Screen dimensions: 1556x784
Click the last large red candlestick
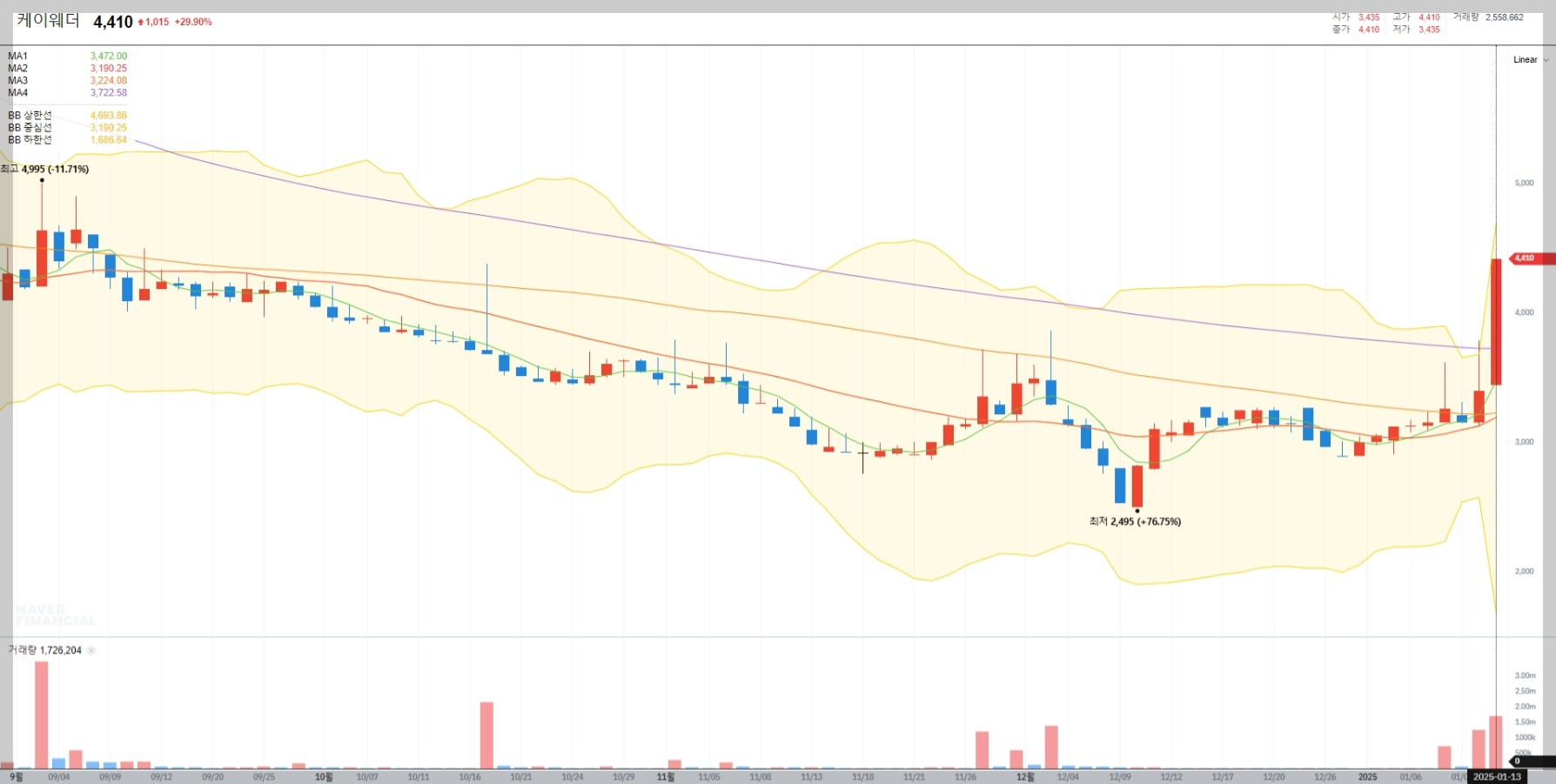[x=1496, y=322]
